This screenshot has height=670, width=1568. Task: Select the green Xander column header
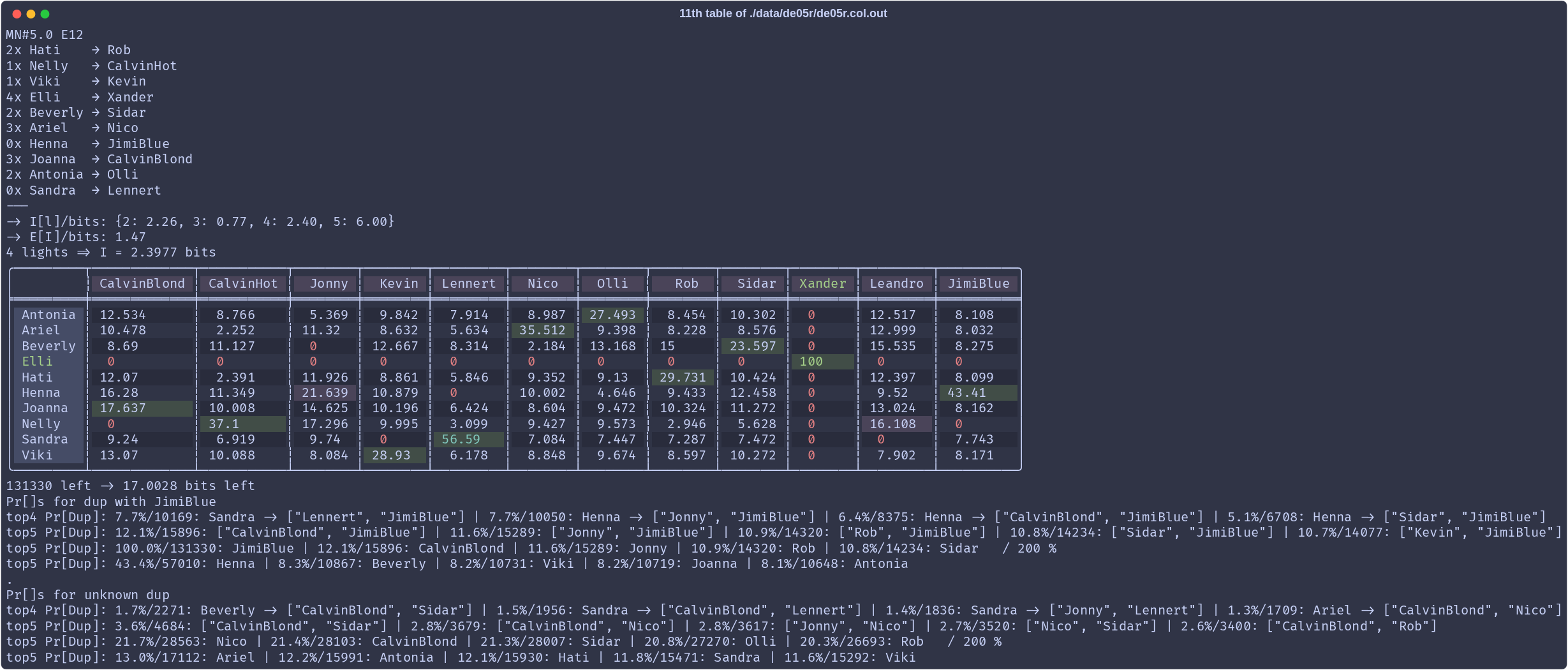pyautogui.click(x=822, y=284)
